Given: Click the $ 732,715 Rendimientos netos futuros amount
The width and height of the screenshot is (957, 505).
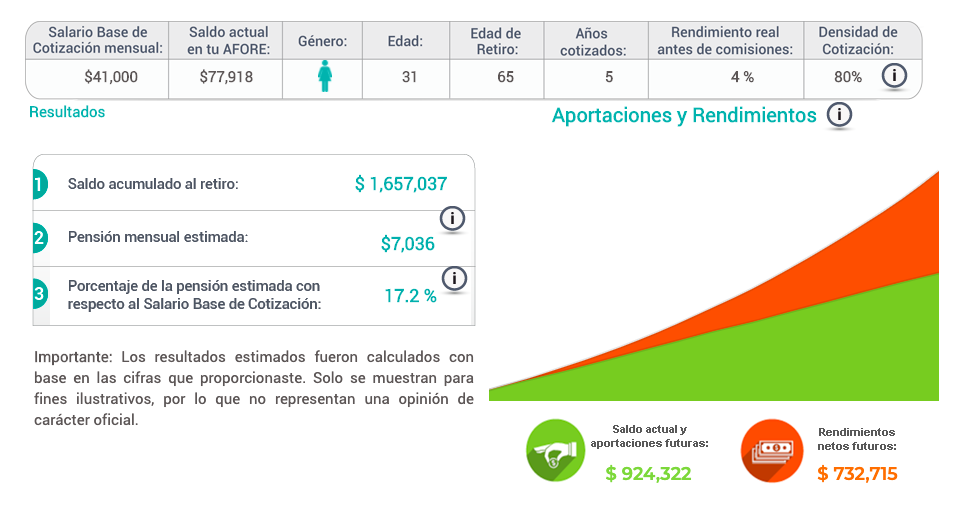Looking at the screenshot, I should pos(858,473).
